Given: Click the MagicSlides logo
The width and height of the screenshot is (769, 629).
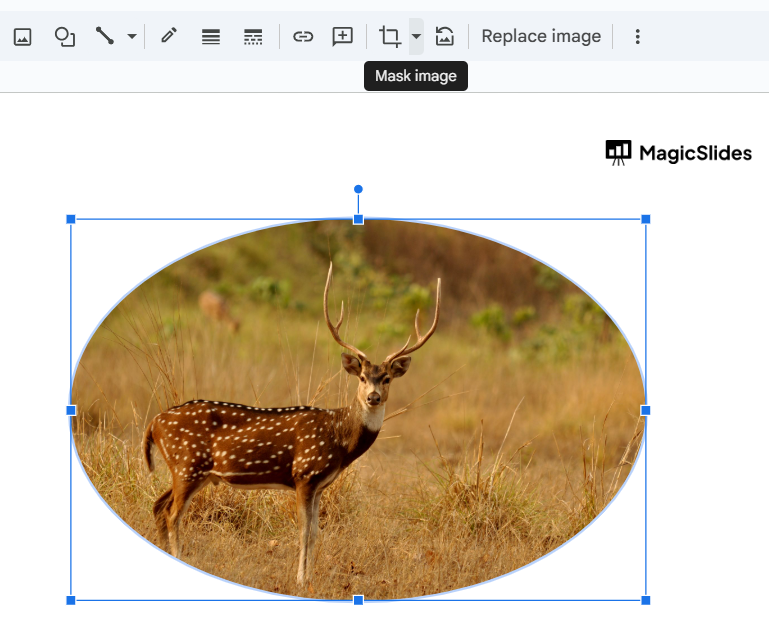Looking at the screenshot, I should (x=678, y=153).
